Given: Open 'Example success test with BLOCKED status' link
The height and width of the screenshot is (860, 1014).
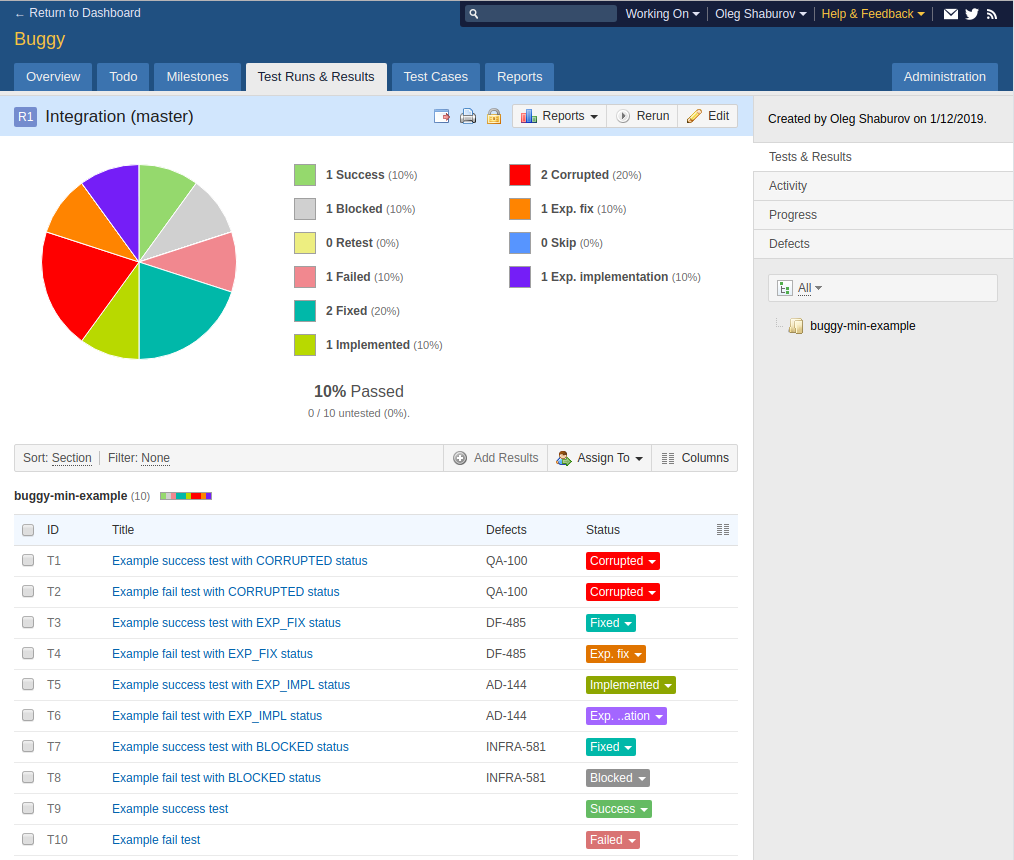Looking at the screenshot, I should pos(230,747).
